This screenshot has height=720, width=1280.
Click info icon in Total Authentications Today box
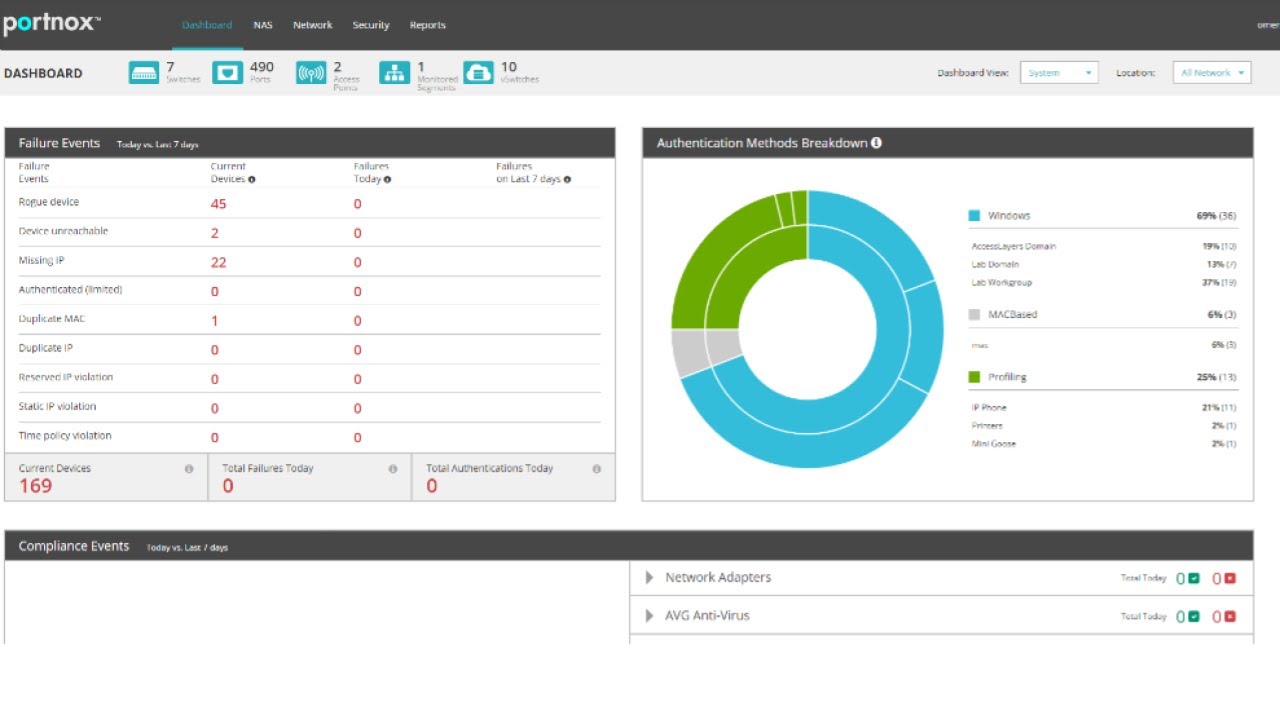point(597,469)
